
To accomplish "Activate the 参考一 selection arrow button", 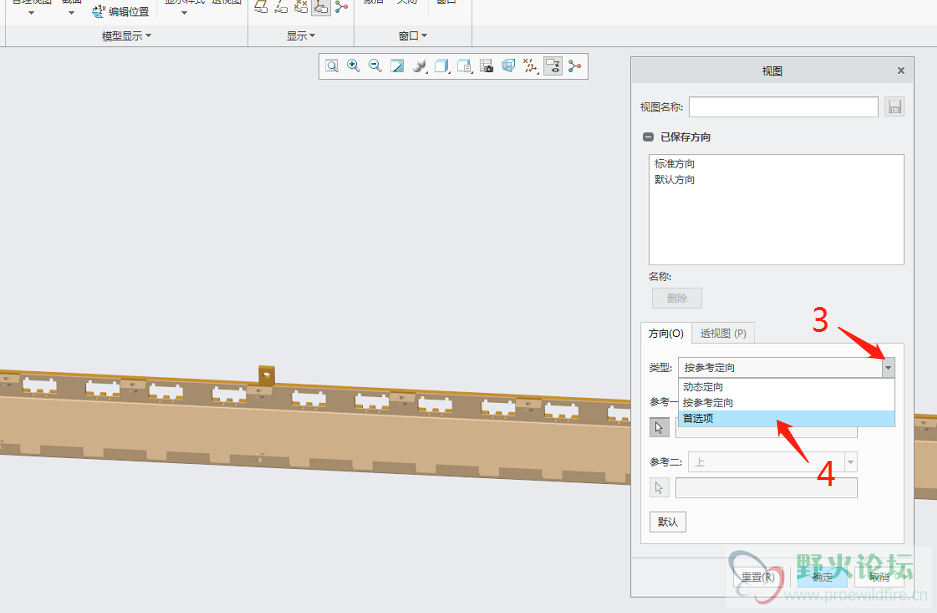I will click(x=659, y=427).
